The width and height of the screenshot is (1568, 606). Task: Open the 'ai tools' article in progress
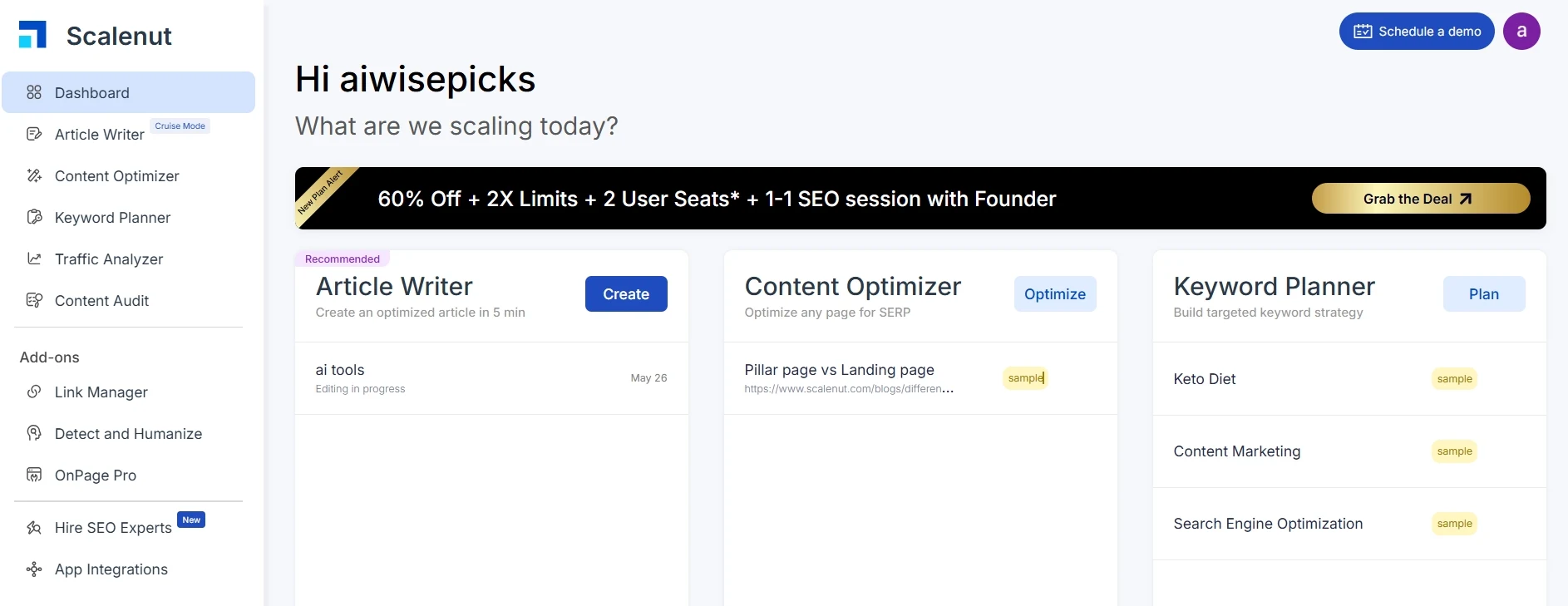491,378
